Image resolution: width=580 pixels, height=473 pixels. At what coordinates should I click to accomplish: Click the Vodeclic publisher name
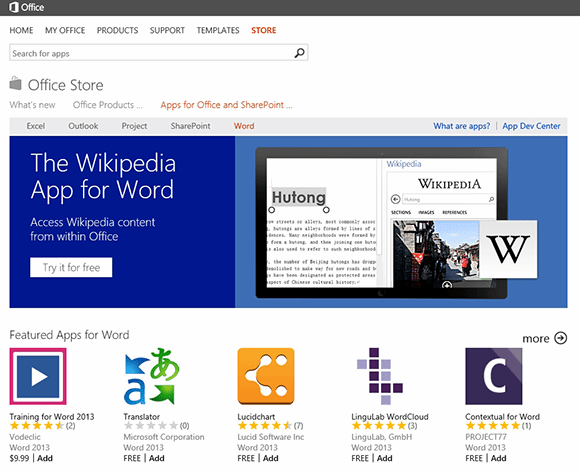pos(25,437)
